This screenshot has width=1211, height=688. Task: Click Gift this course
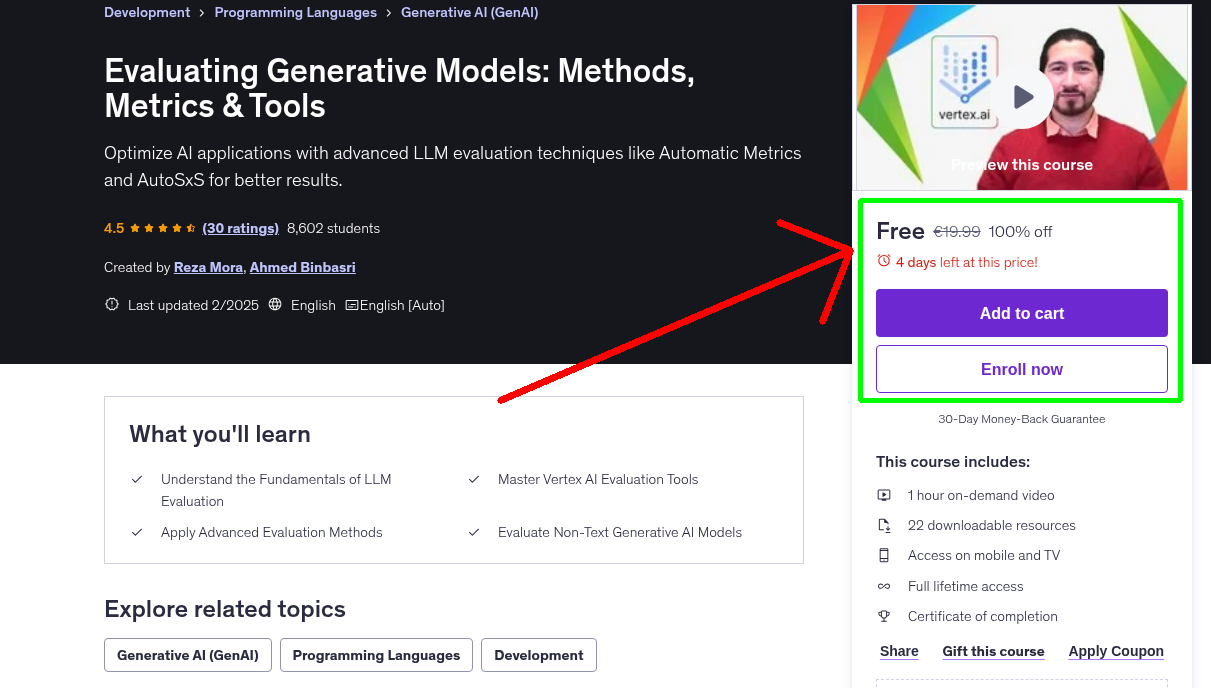993,651
